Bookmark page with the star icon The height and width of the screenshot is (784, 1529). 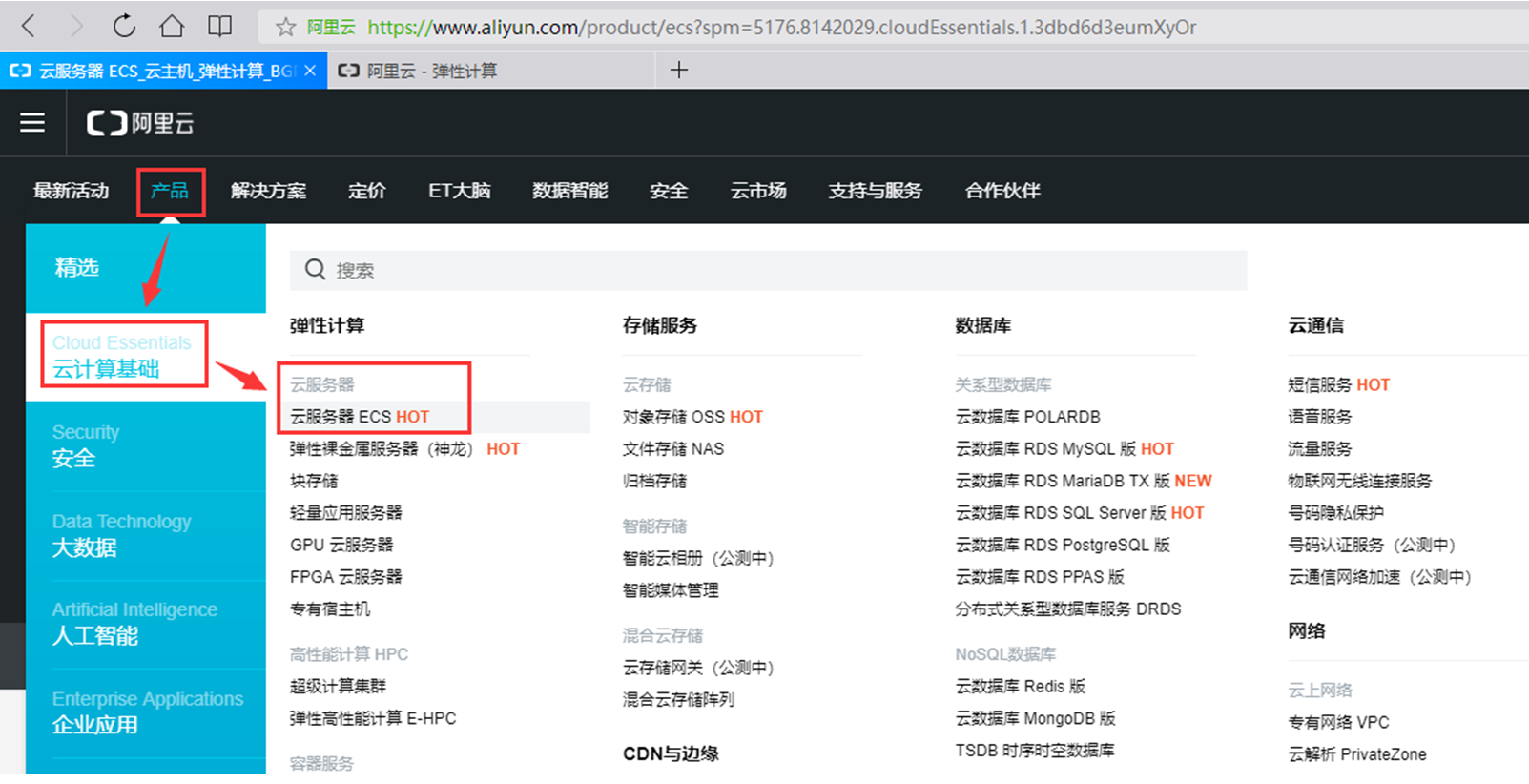(285, 27)
